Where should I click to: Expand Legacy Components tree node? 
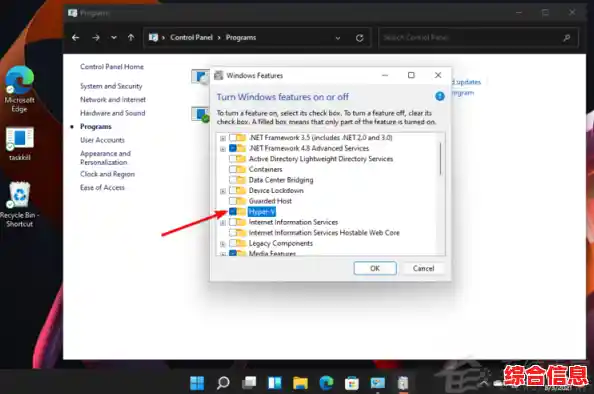pyautogui.click(x=223, y=244)
